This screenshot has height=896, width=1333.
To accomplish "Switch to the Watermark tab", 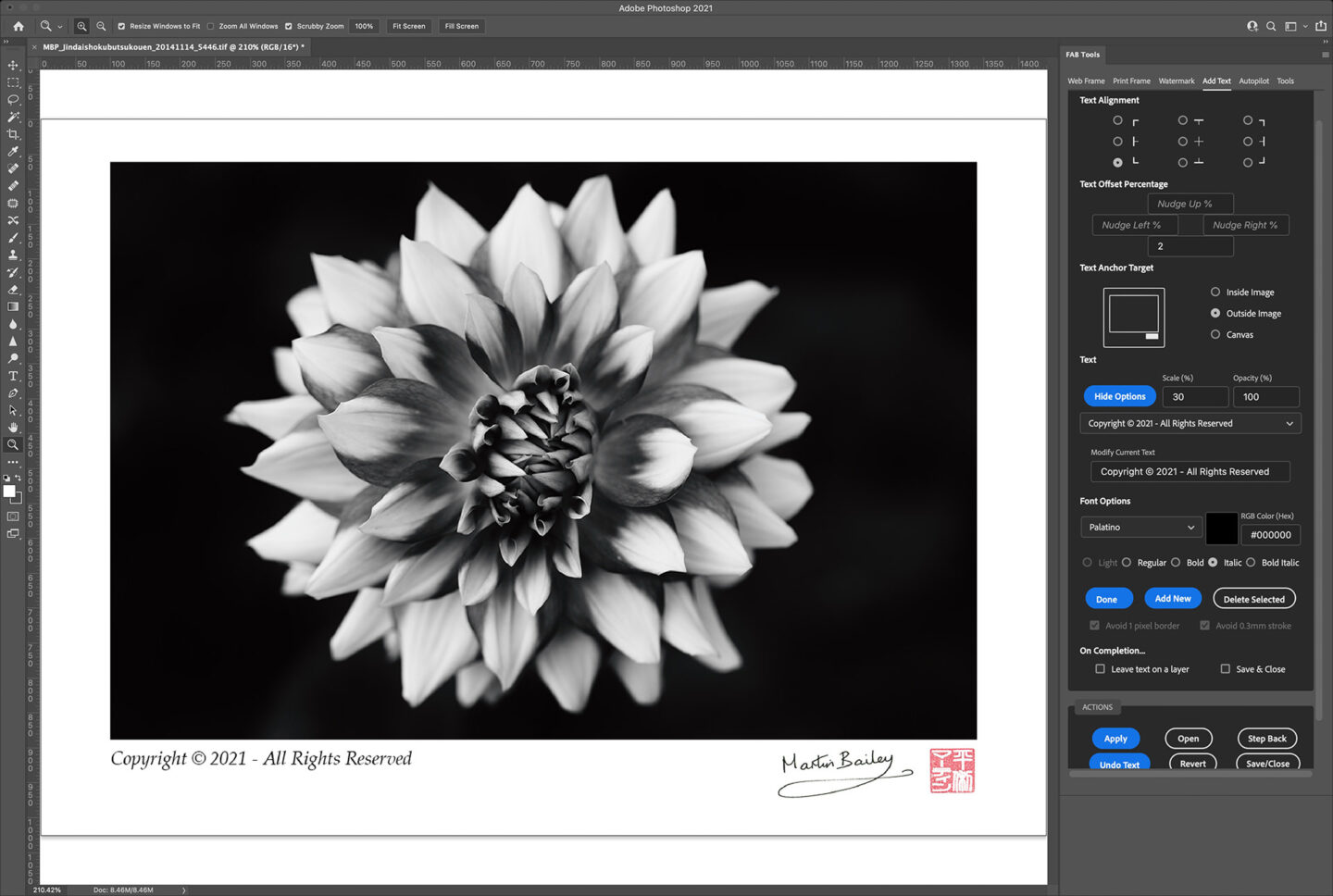I will (1176, 81).
